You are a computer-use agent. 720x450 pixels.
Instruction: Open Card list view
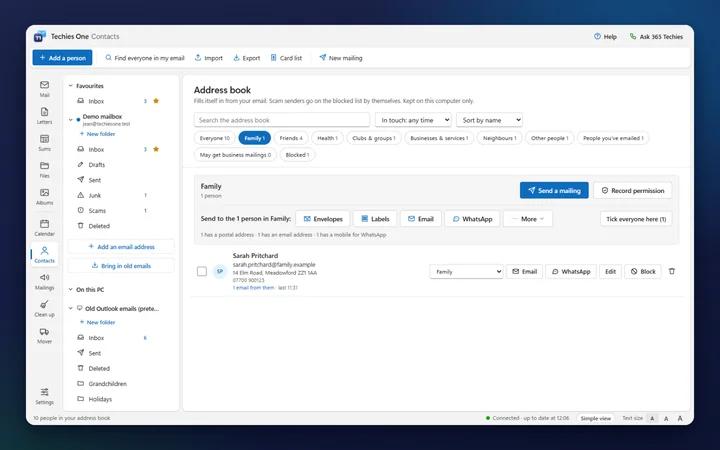287,58
